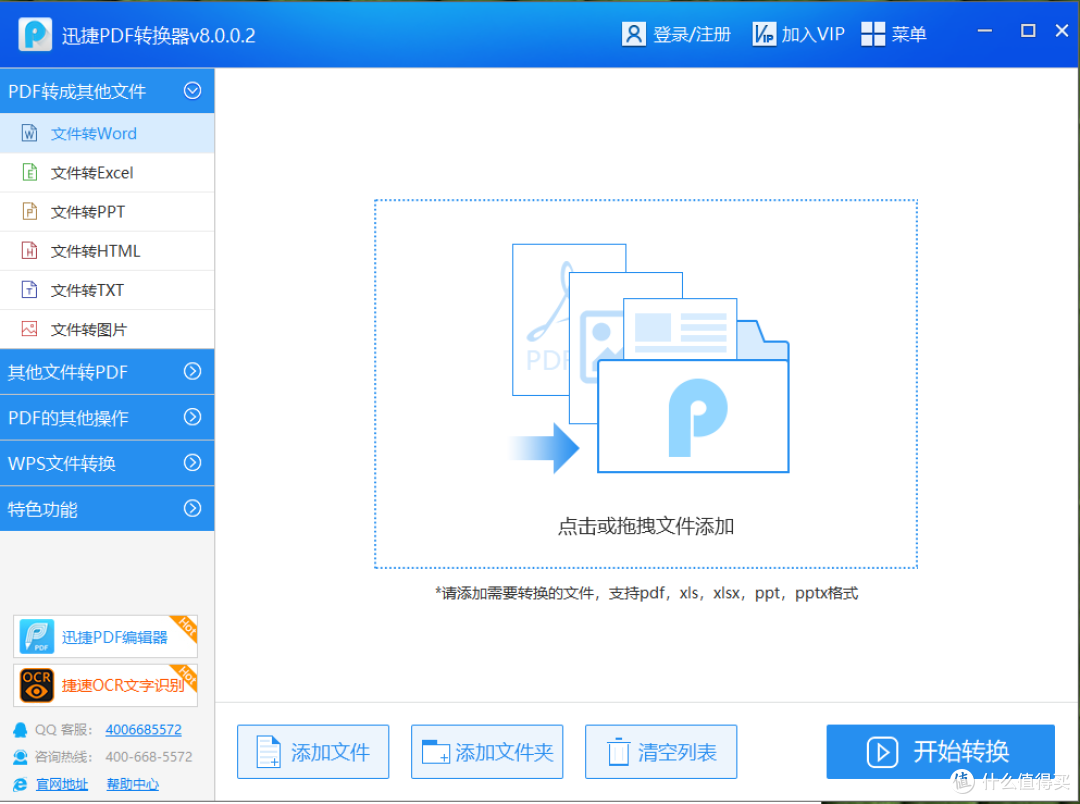This screenshot has width=1080, height=804.
Task: Click the picture icon beside 文件转图片
Action: (x=29, y=329)
